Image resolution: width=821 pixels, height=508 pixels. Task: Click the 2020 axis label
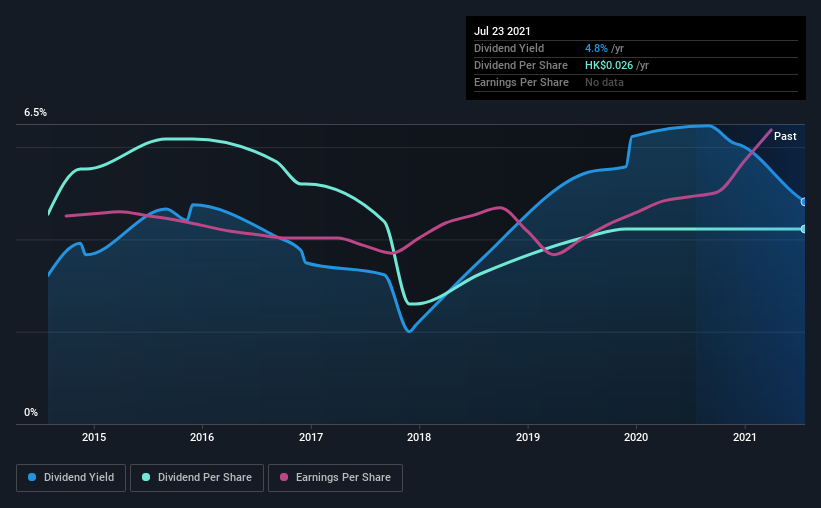(636, 437)
